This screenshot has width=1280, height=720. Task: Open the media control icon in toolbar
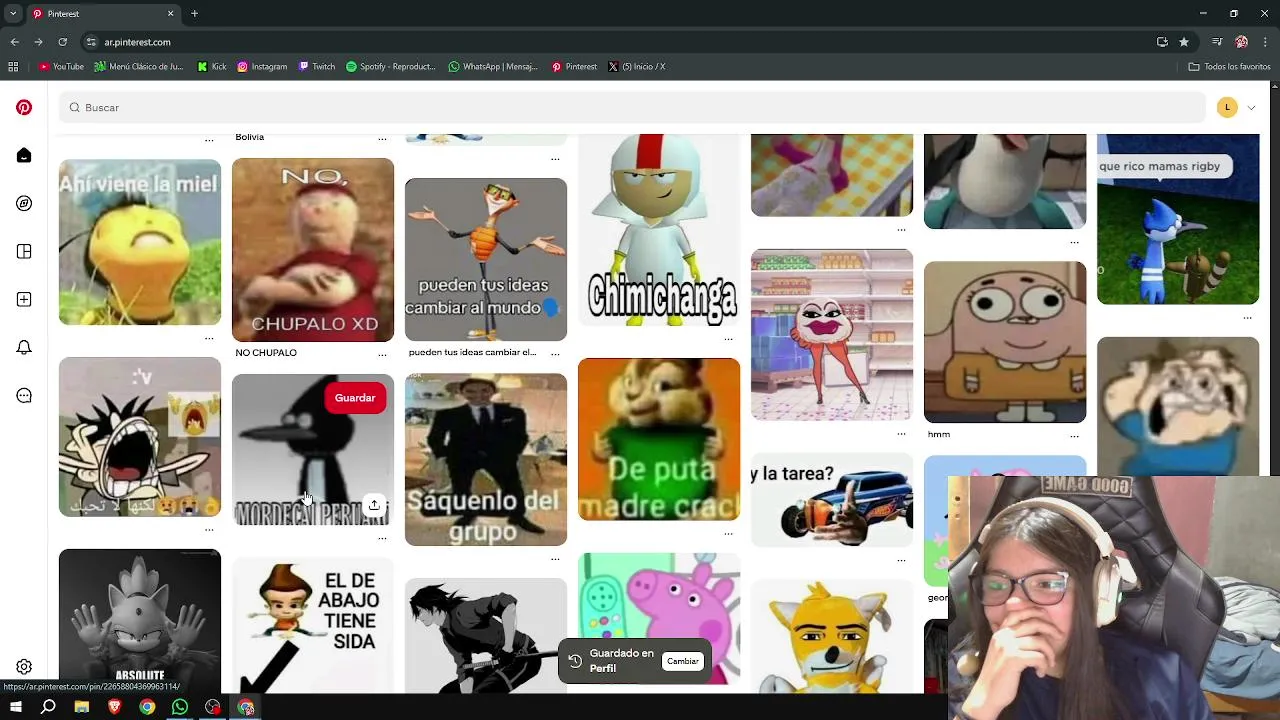[x=1217, y=42]
